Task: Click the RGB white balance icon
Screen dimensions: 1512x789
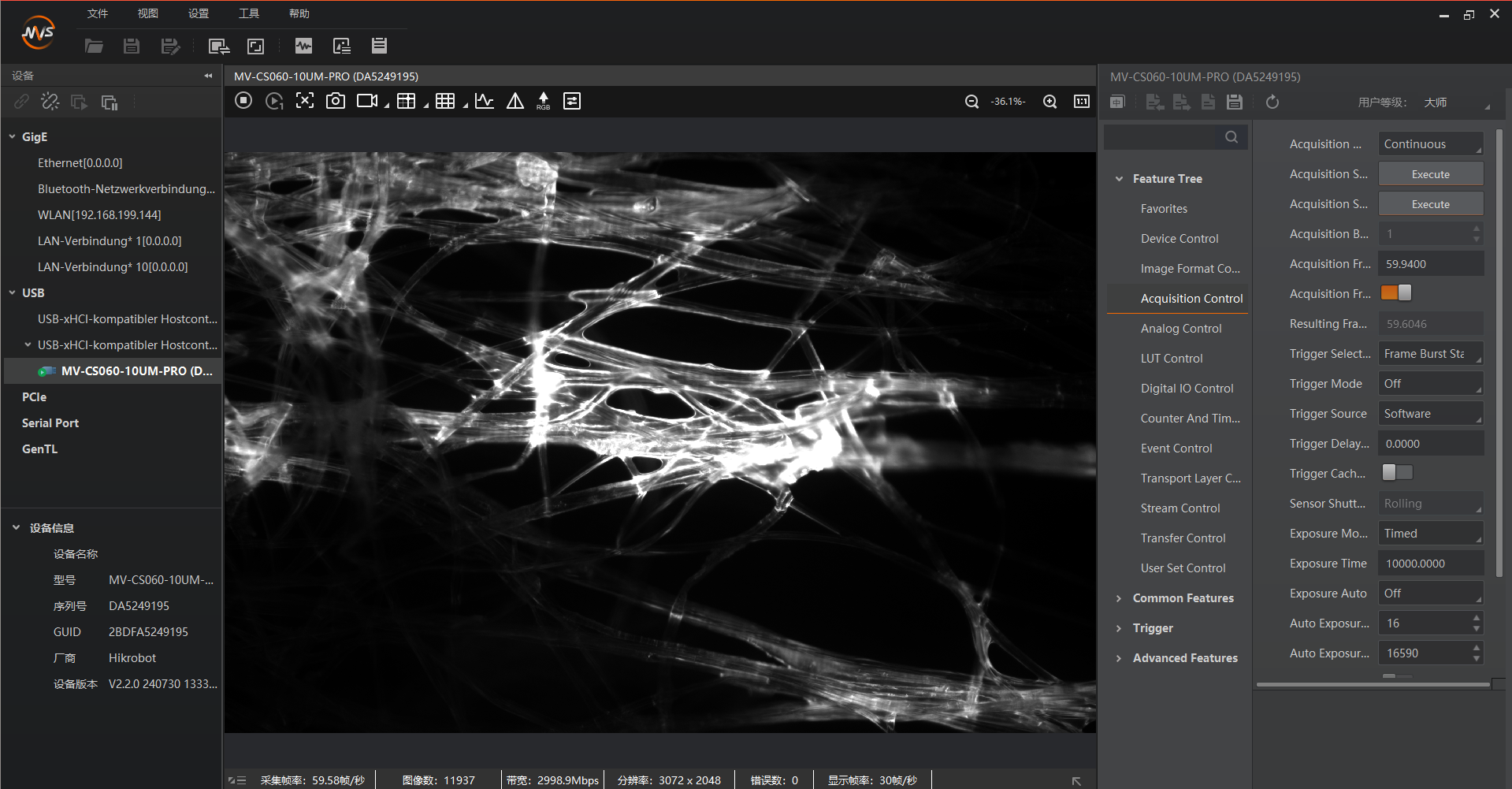Action: pyautogui.click(x=543, y=101)
